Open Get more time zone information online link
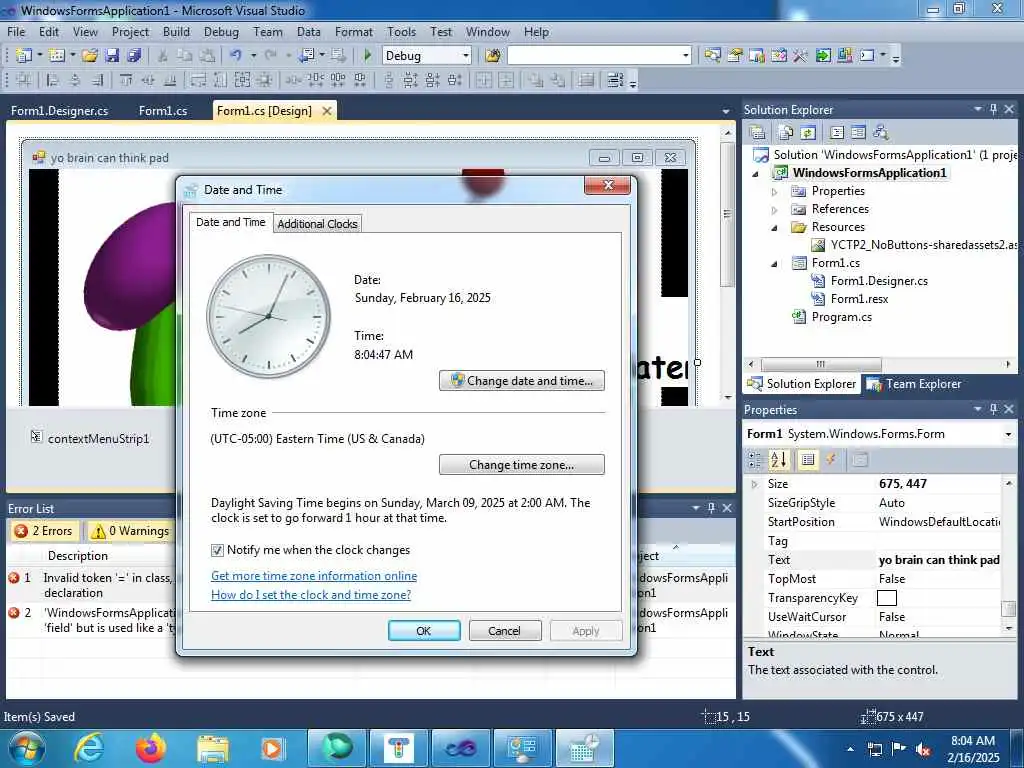1024x768 pixels. (x=313, y=576)
